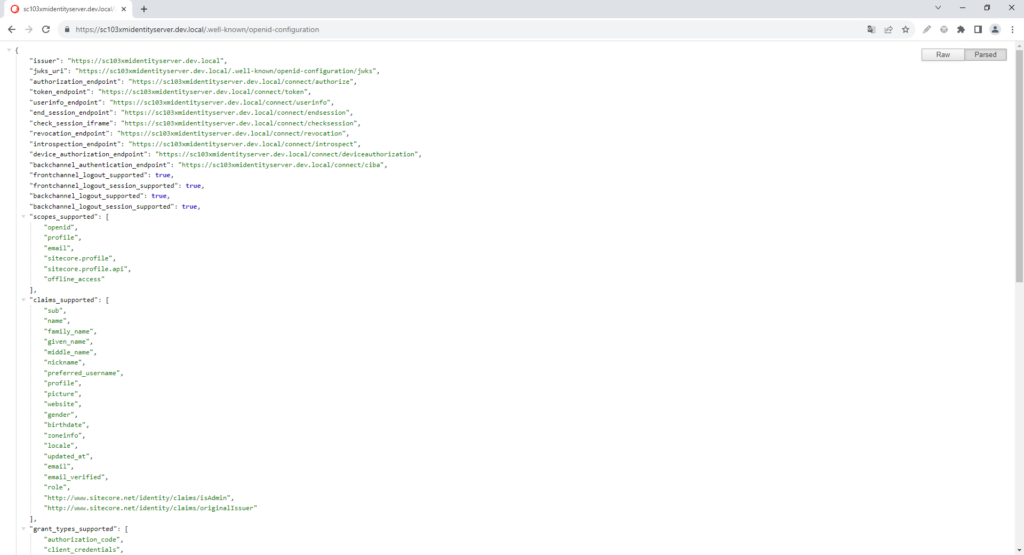Bookmark this page with the star icon
Viewport: 1024px width, 555px height.
[905, 29]
